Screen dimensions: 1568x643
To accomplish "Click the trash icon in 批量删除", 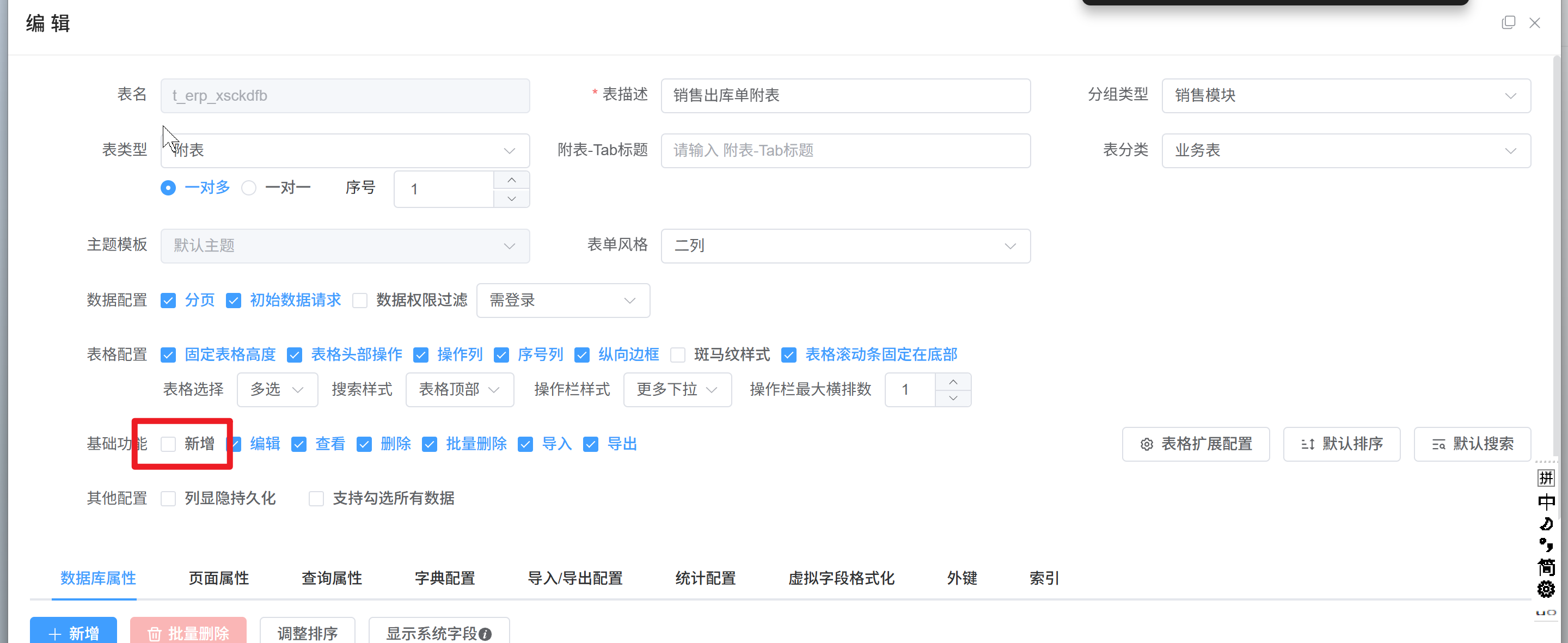I will pyautogui.click(x=155, y=634).
